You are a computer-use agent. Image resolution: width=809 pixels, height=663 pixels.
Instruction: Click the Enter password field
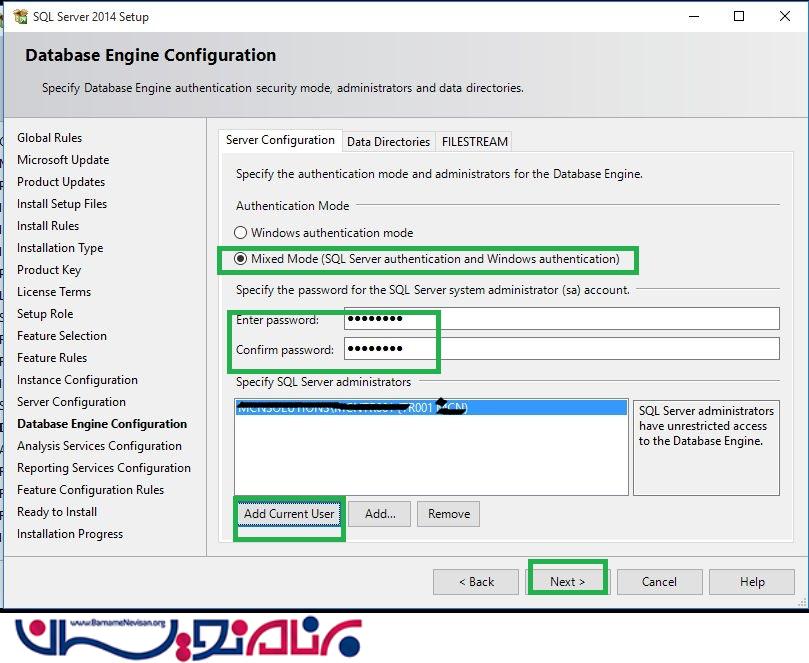(561, 319)
